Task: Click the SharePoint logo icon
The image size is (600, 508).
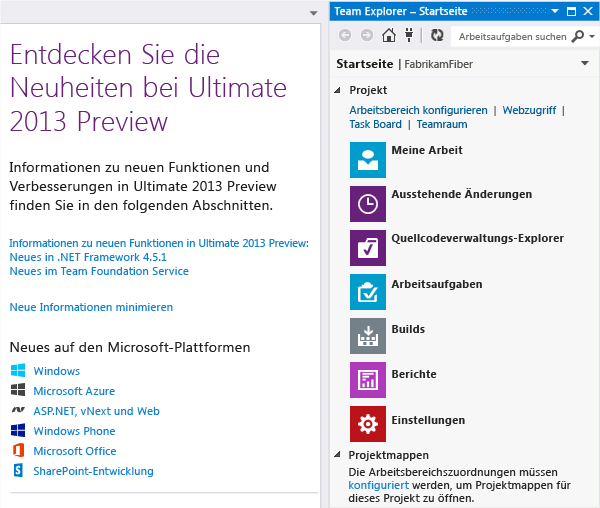Action: coord(18,470)
